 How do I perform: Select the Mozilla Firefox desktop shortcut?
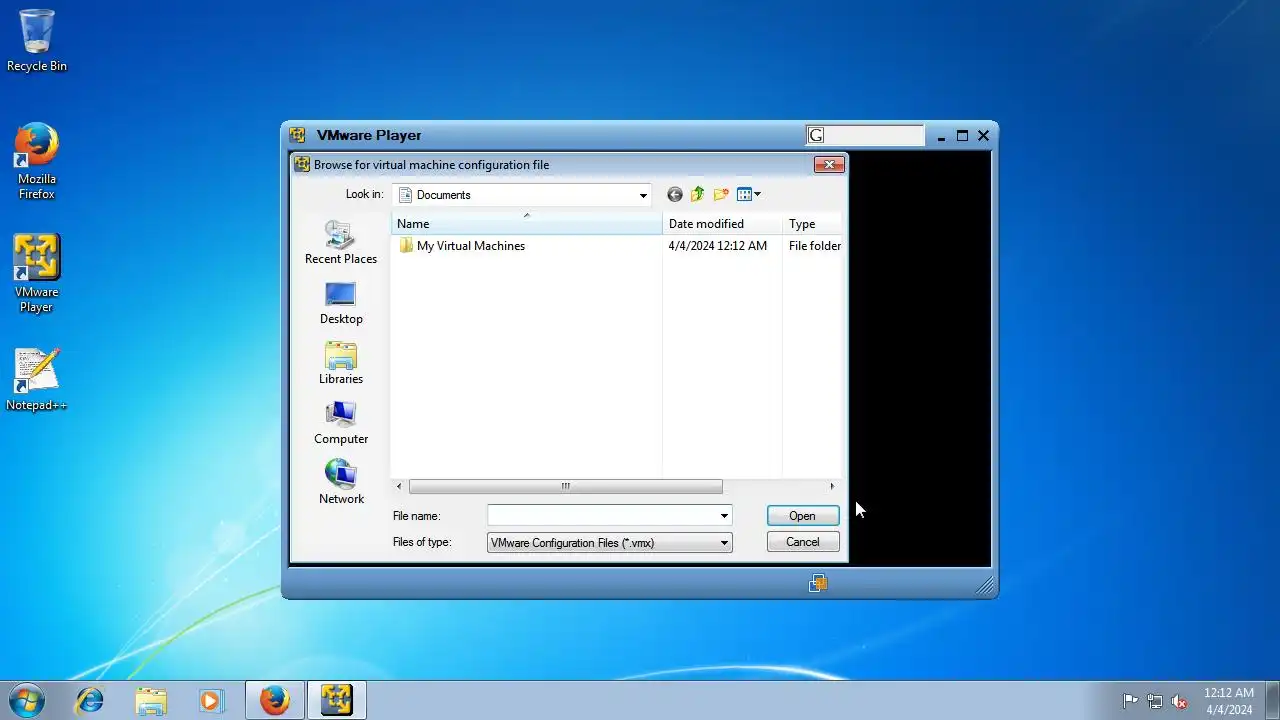coord(37,161)
